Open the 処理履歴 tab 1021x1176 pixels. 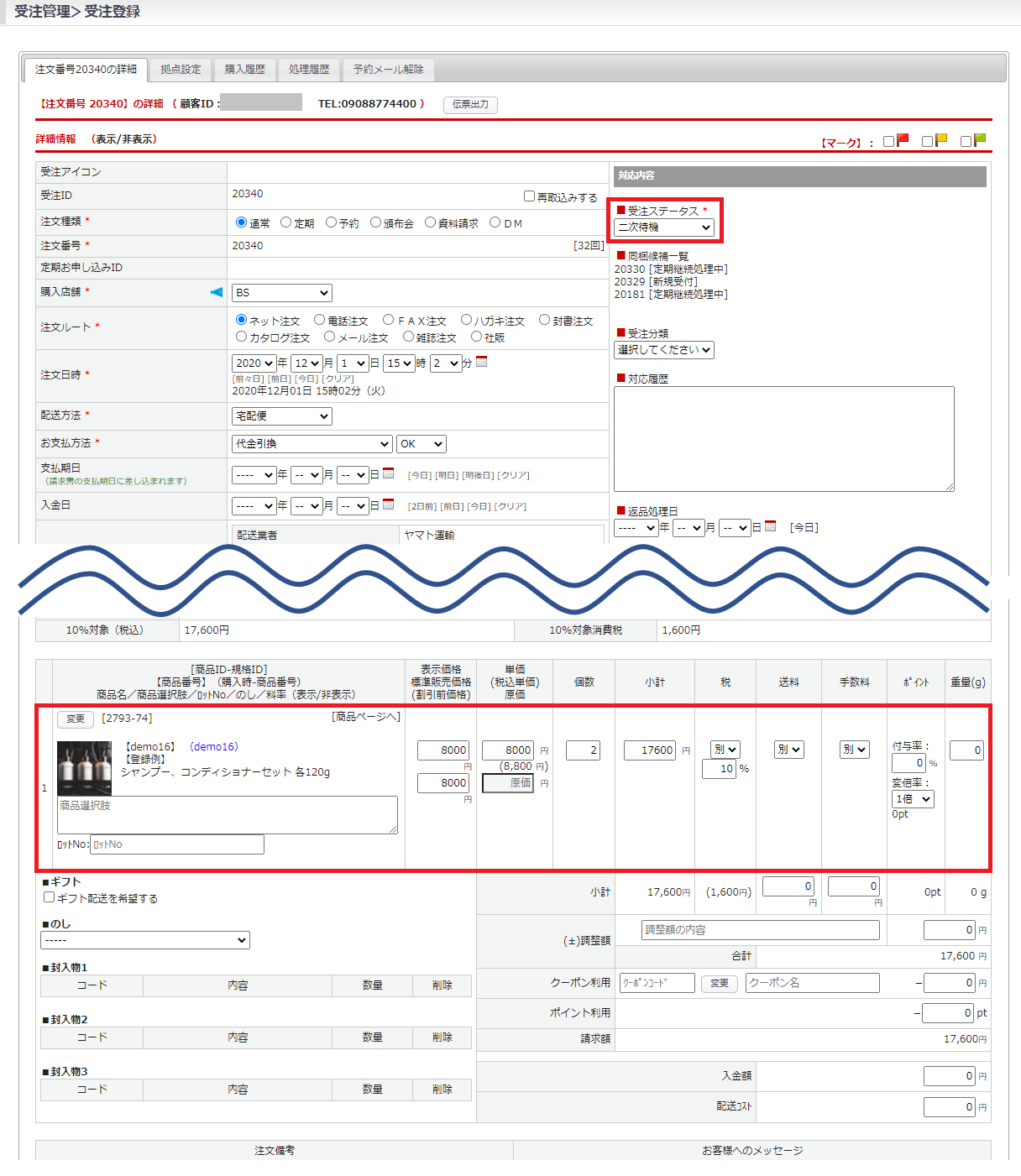(x=309, y=70)
